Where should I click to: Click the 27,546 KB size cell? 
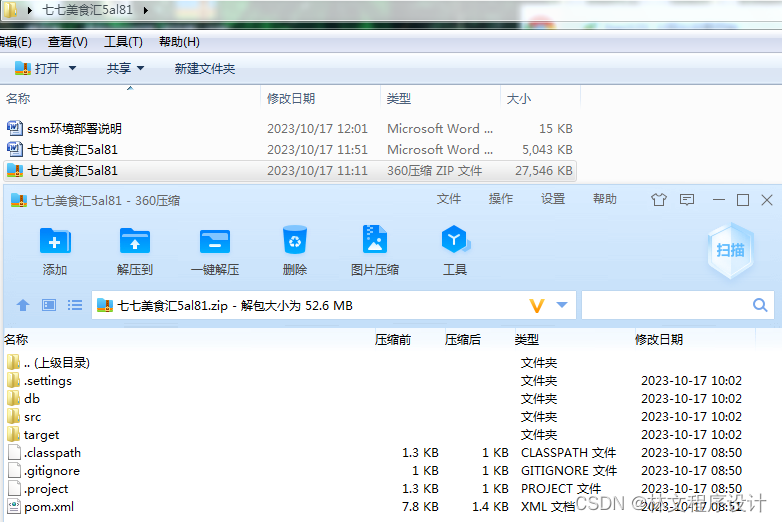click(544, 171)
